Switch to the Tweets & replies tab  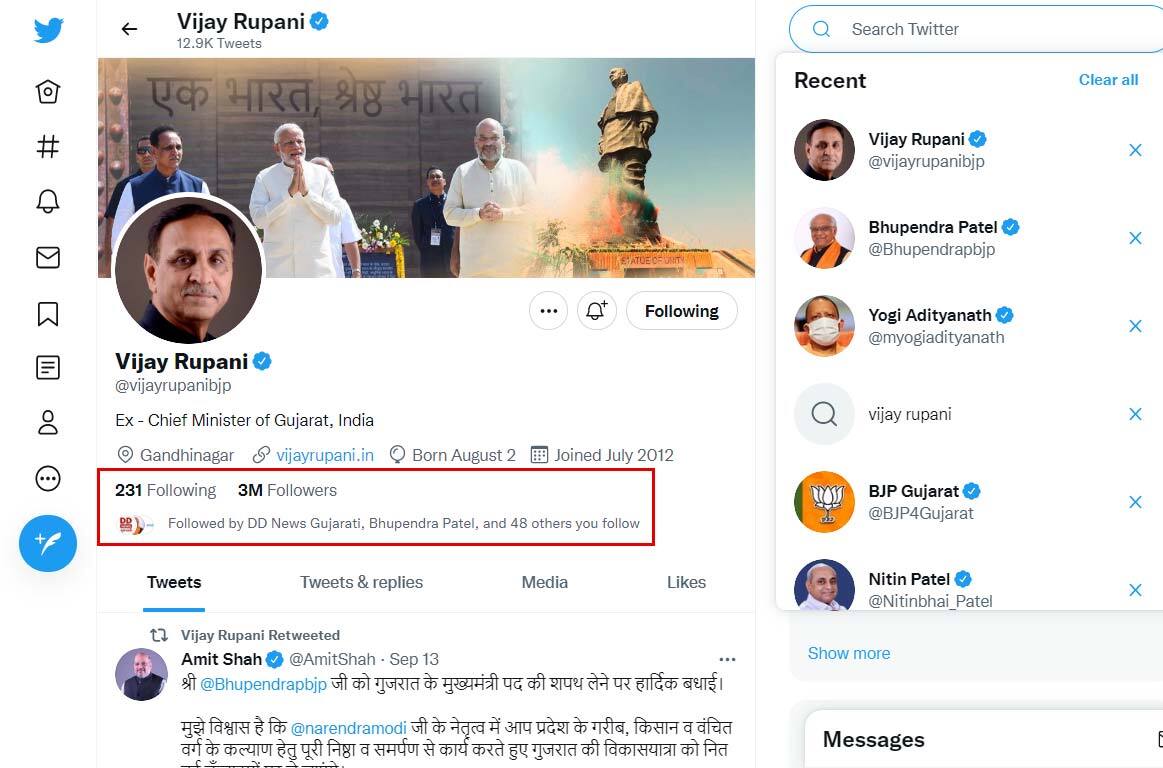click(361, 582)
